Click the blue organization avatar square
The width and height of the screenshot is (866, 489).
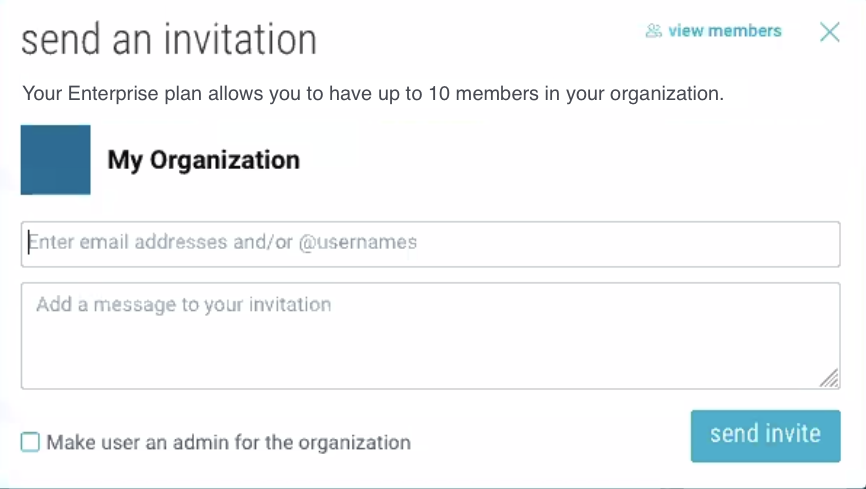pos(56,160)
